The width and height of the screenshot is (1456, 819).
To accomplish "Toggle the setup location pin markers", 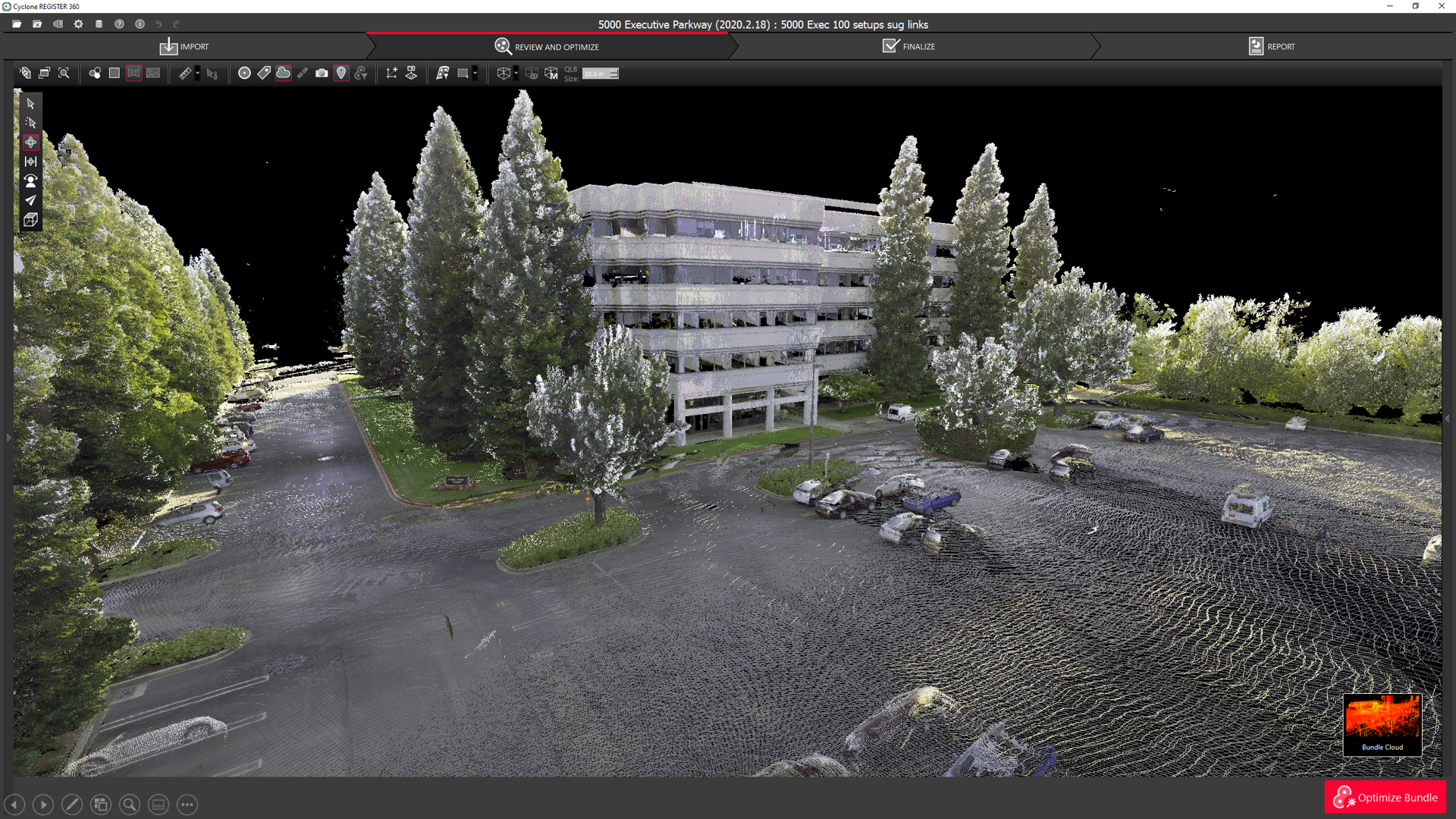I will 341,74.
